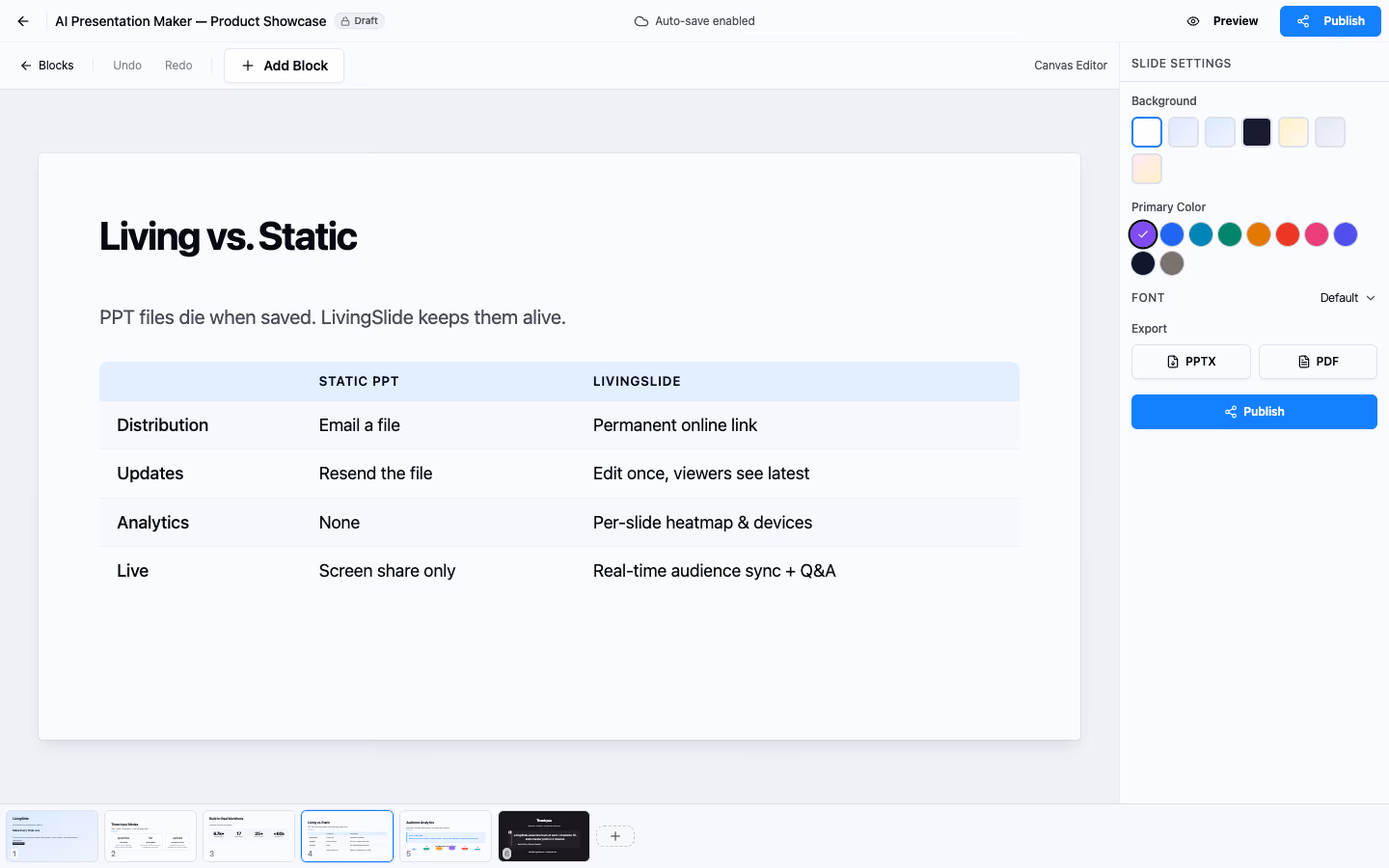This screenshot has height=868, width=1389.
Task: Select the white background swatch
Action: (x=1147, y=132)
